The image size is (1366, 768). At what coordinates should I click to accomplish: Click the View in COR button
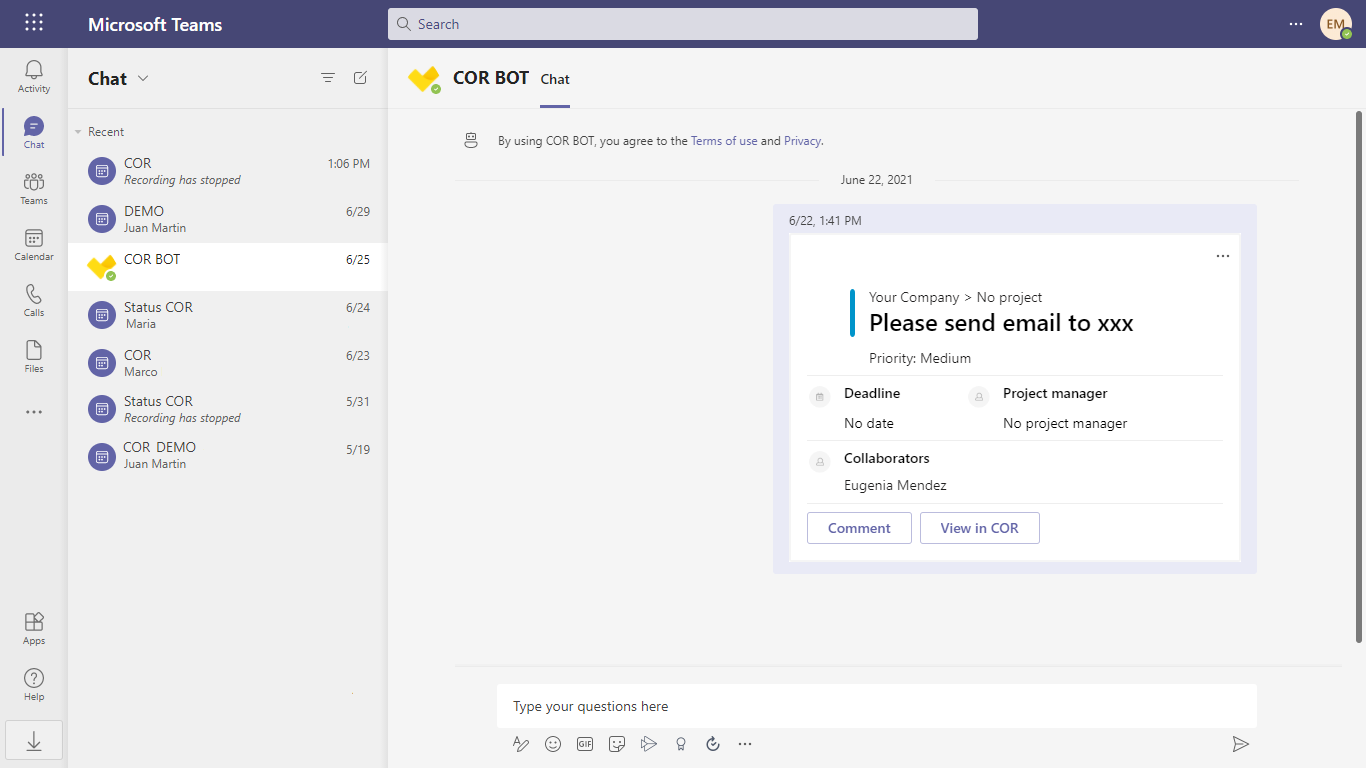[979, 528]
